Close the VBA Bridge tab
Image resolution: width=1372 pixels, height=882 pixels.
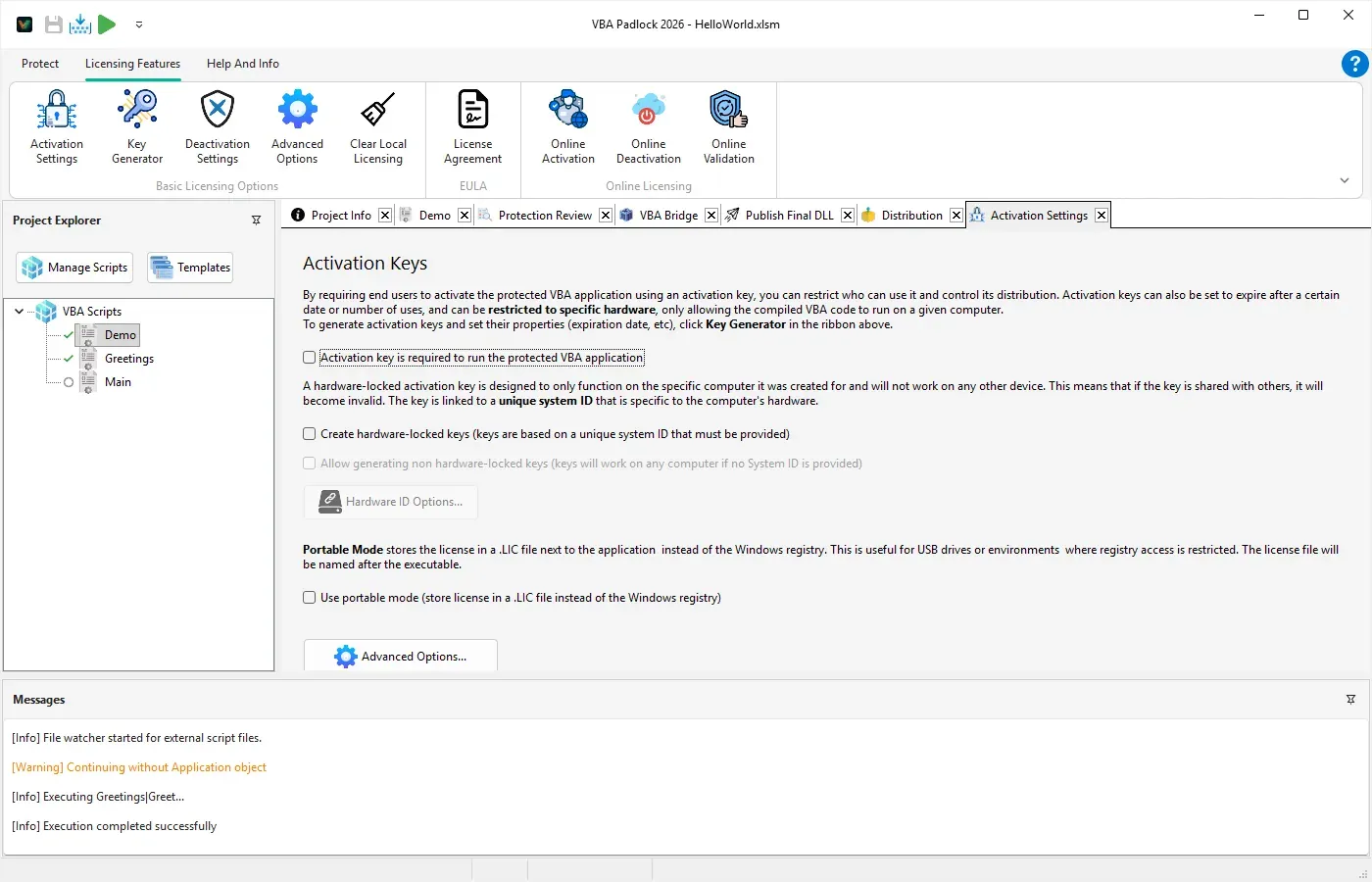pos(711,216)
